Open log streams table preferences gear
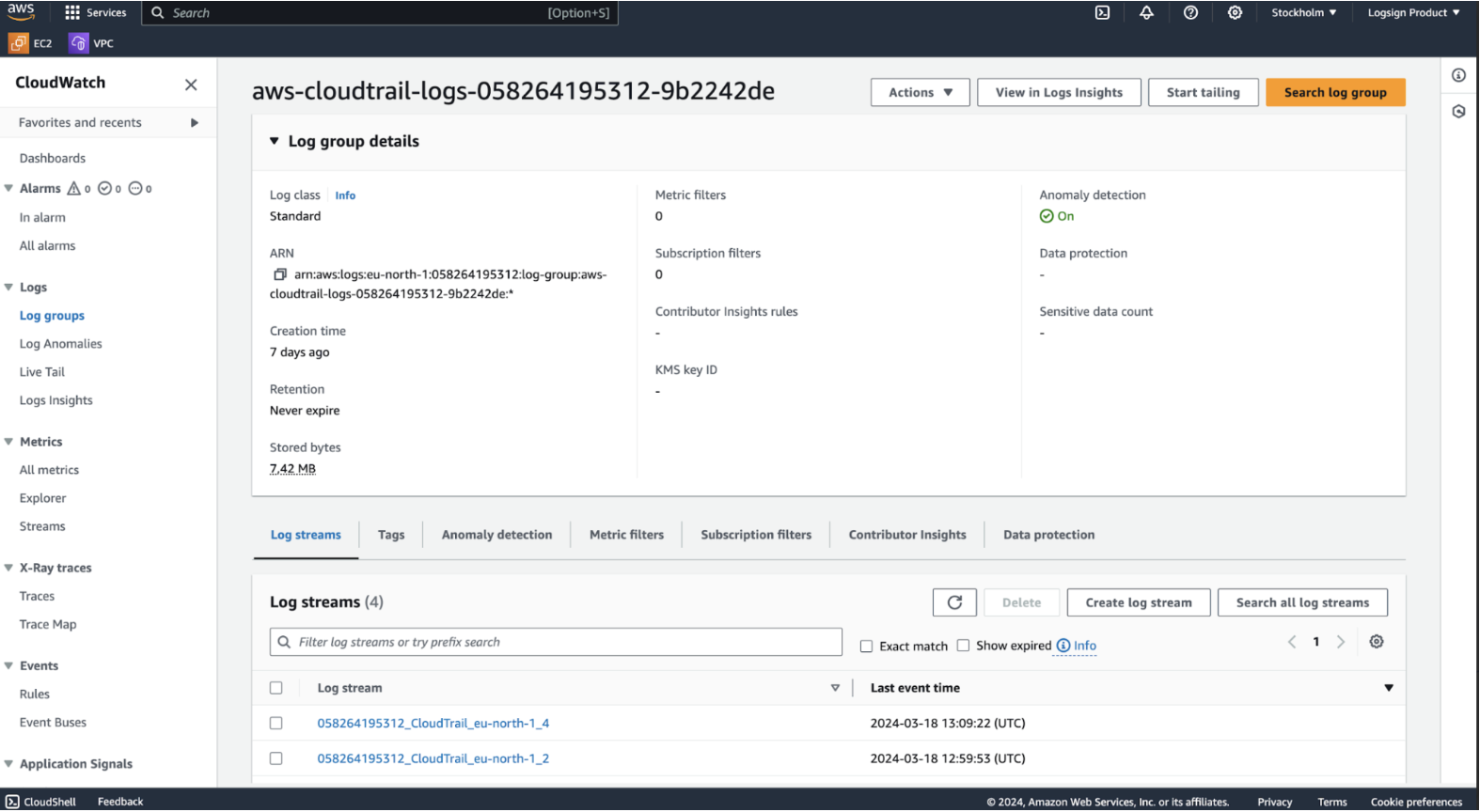The image size is (1480, 812). tap(1376, 642)
